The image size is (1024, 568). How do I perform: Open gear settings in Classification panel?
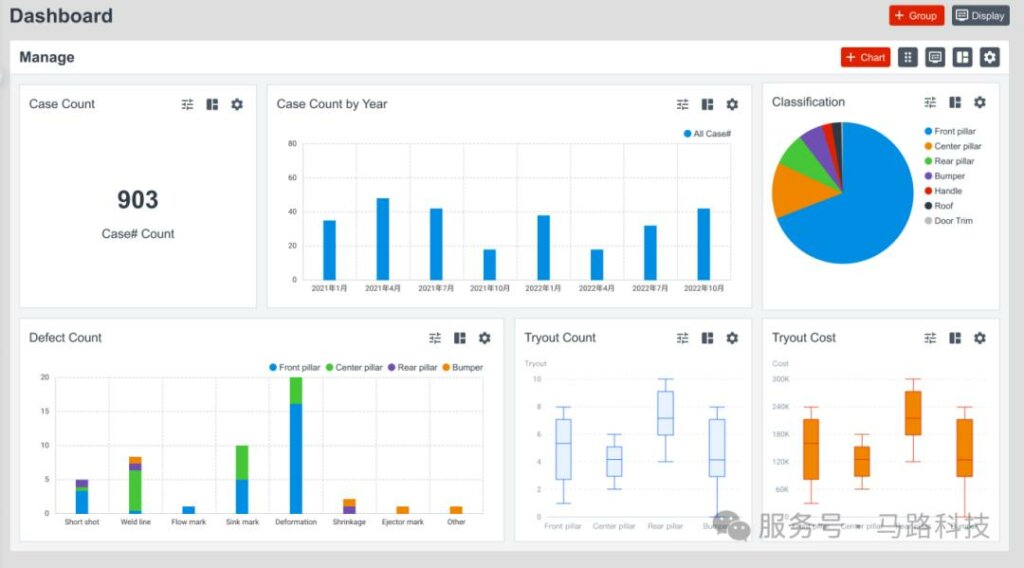979,102
